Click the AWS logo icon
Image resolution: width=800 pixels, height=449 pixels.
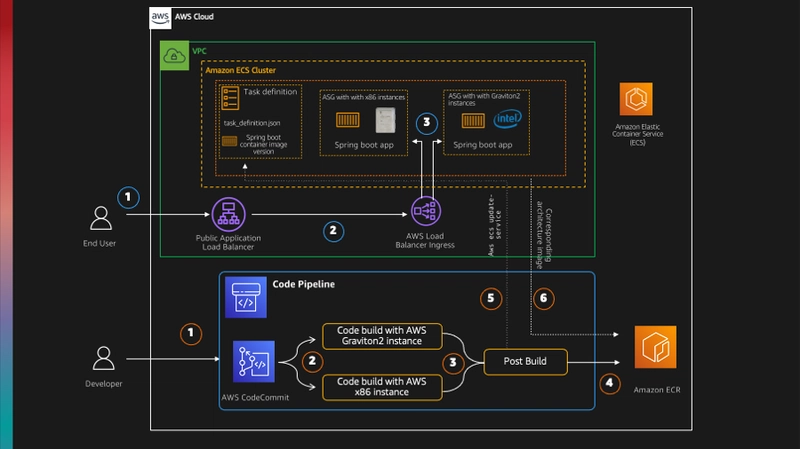[x=160, y=18]
